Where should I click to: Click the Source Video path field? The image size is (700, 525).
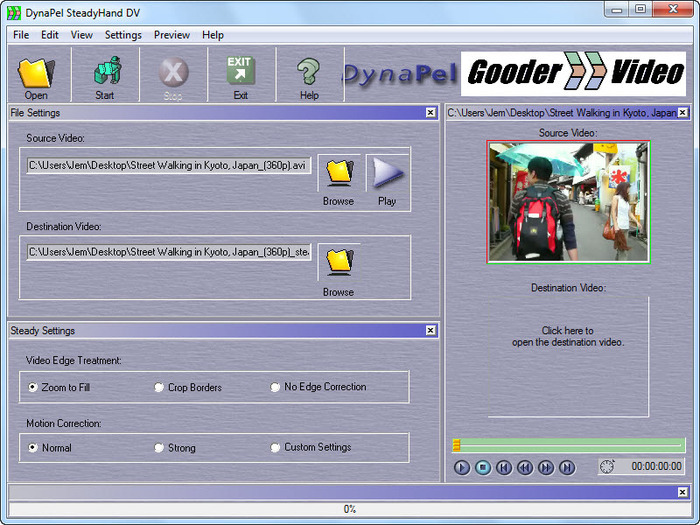coord(169,166)
